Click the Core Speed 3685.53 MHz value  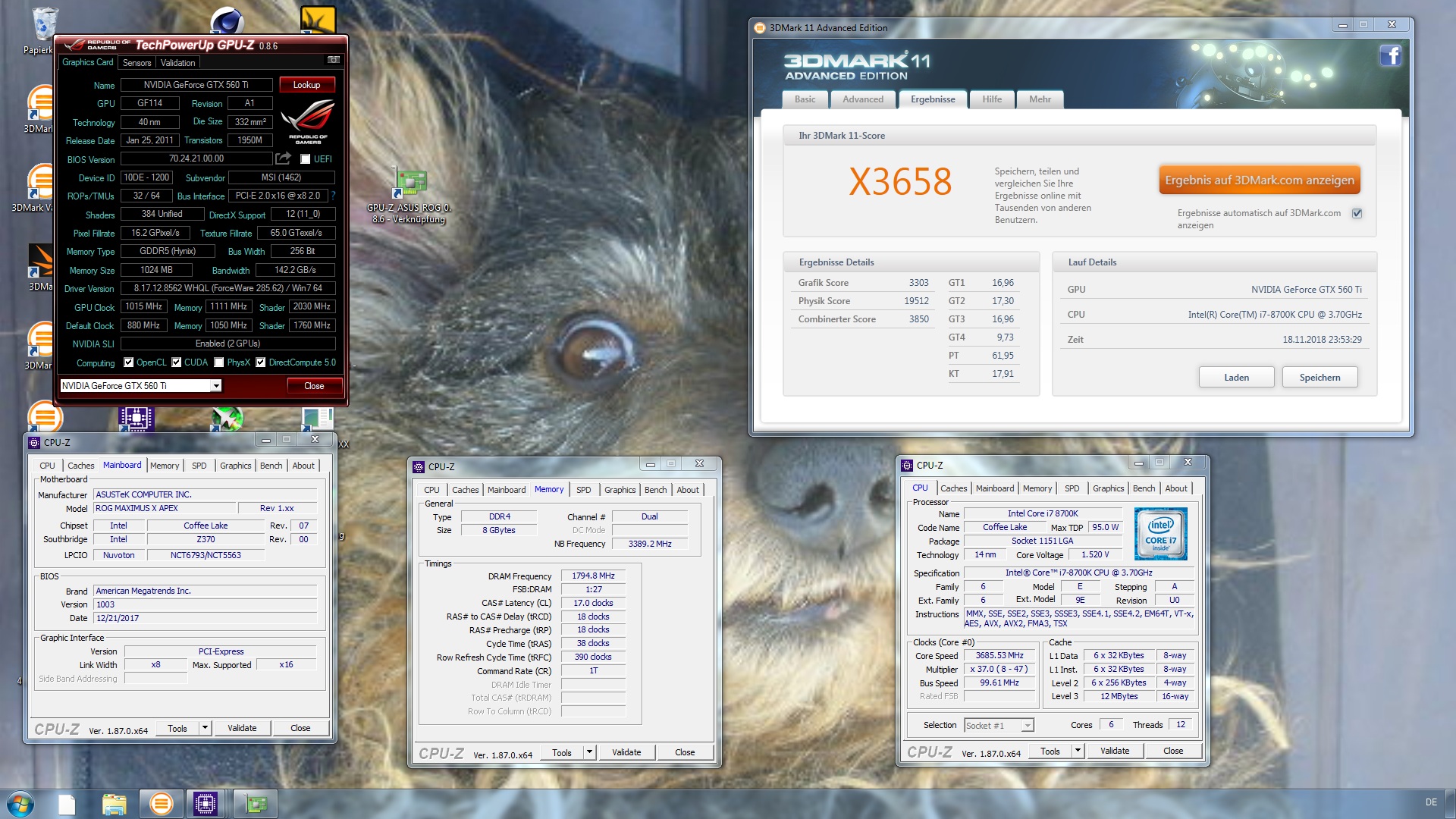pos(999,656)
